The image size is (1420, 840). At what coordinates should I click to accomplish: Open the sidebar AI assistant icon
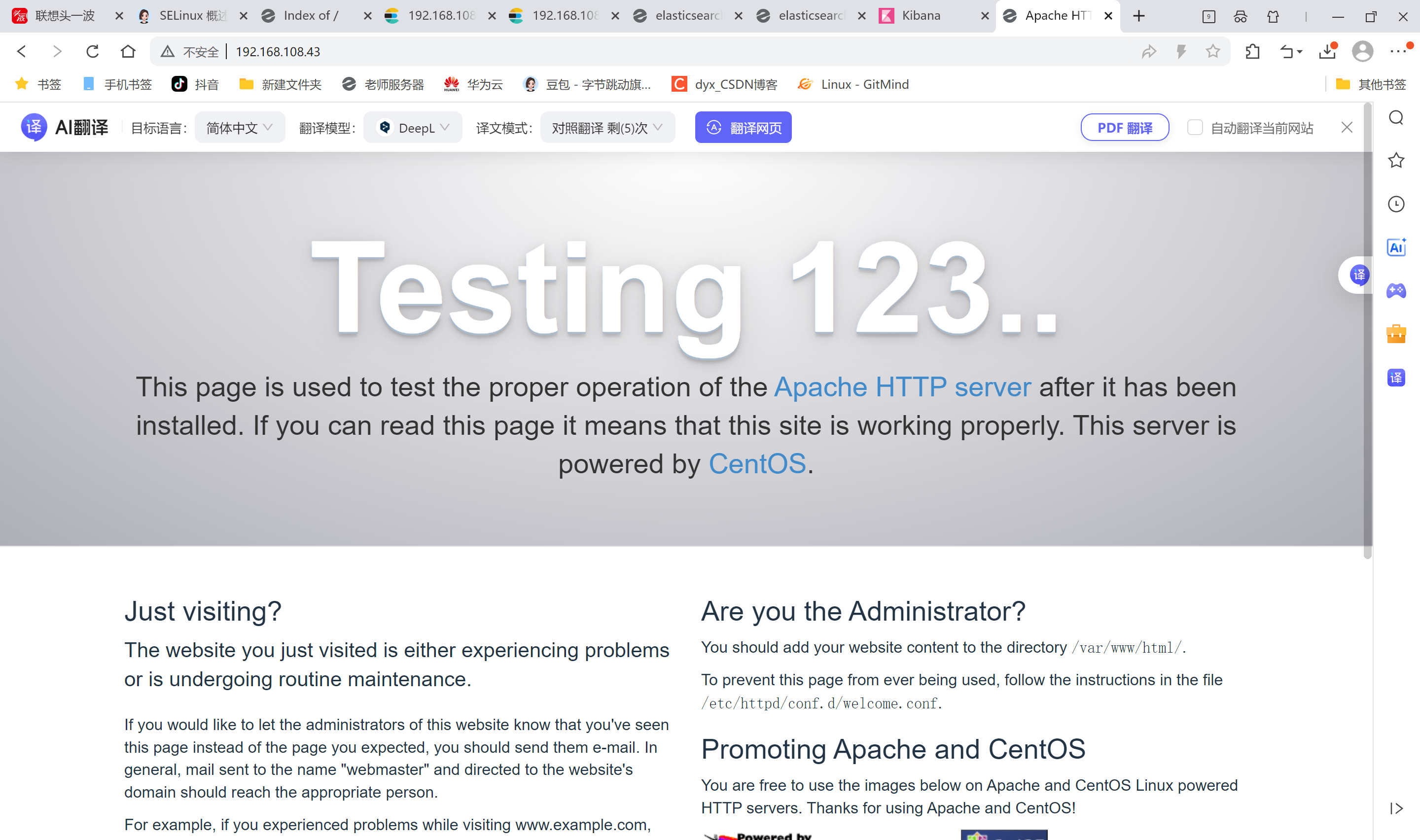(x=1396, y=247)
